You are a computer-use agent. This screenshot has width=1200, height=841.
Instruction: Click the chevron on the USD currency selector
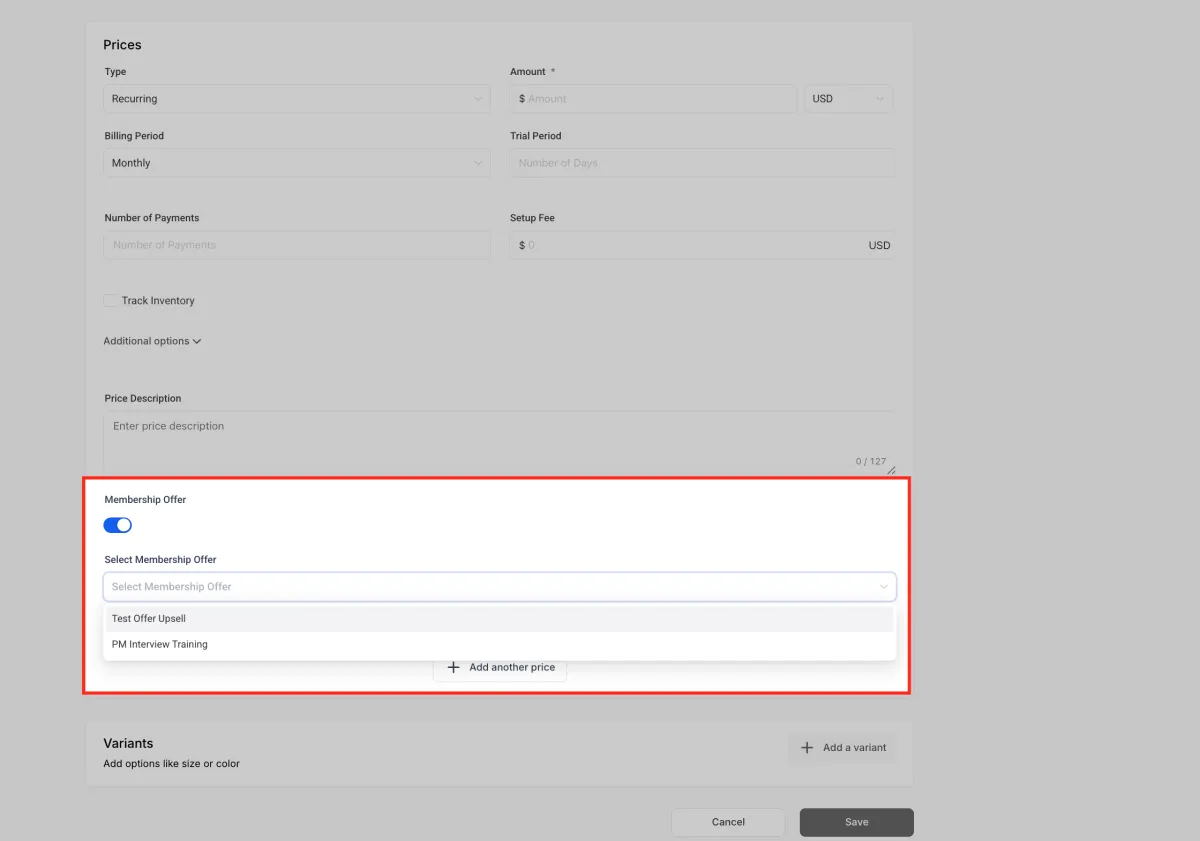pos(880,99)
